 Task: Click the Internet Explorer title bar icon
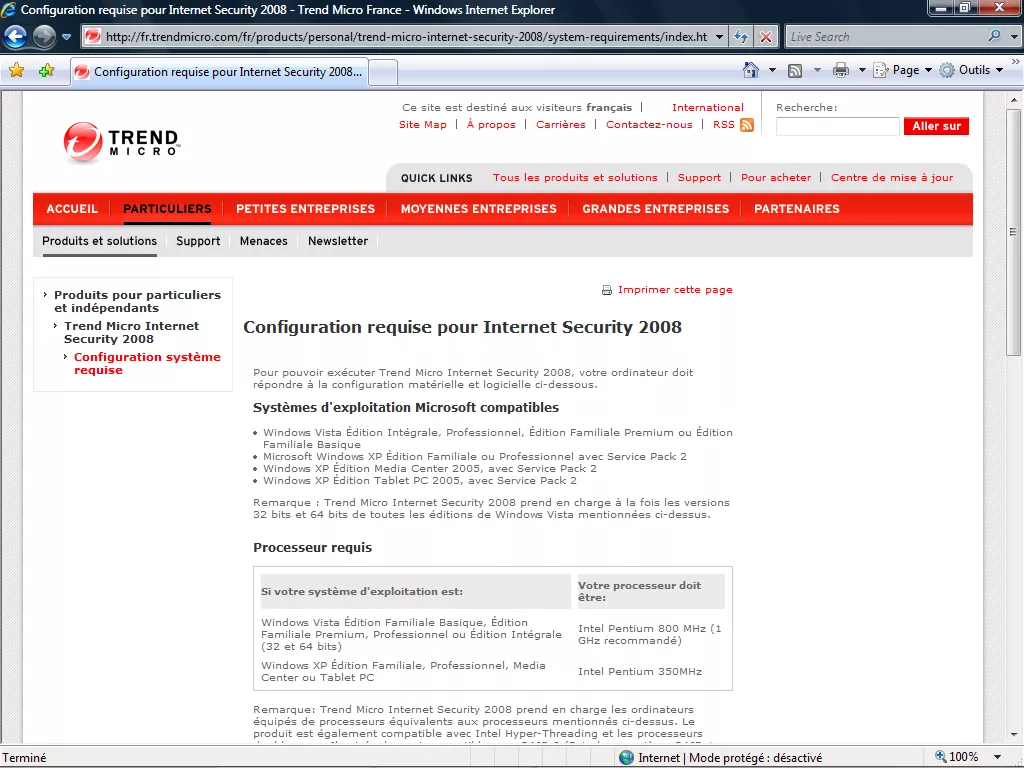[x=8, y=10]
